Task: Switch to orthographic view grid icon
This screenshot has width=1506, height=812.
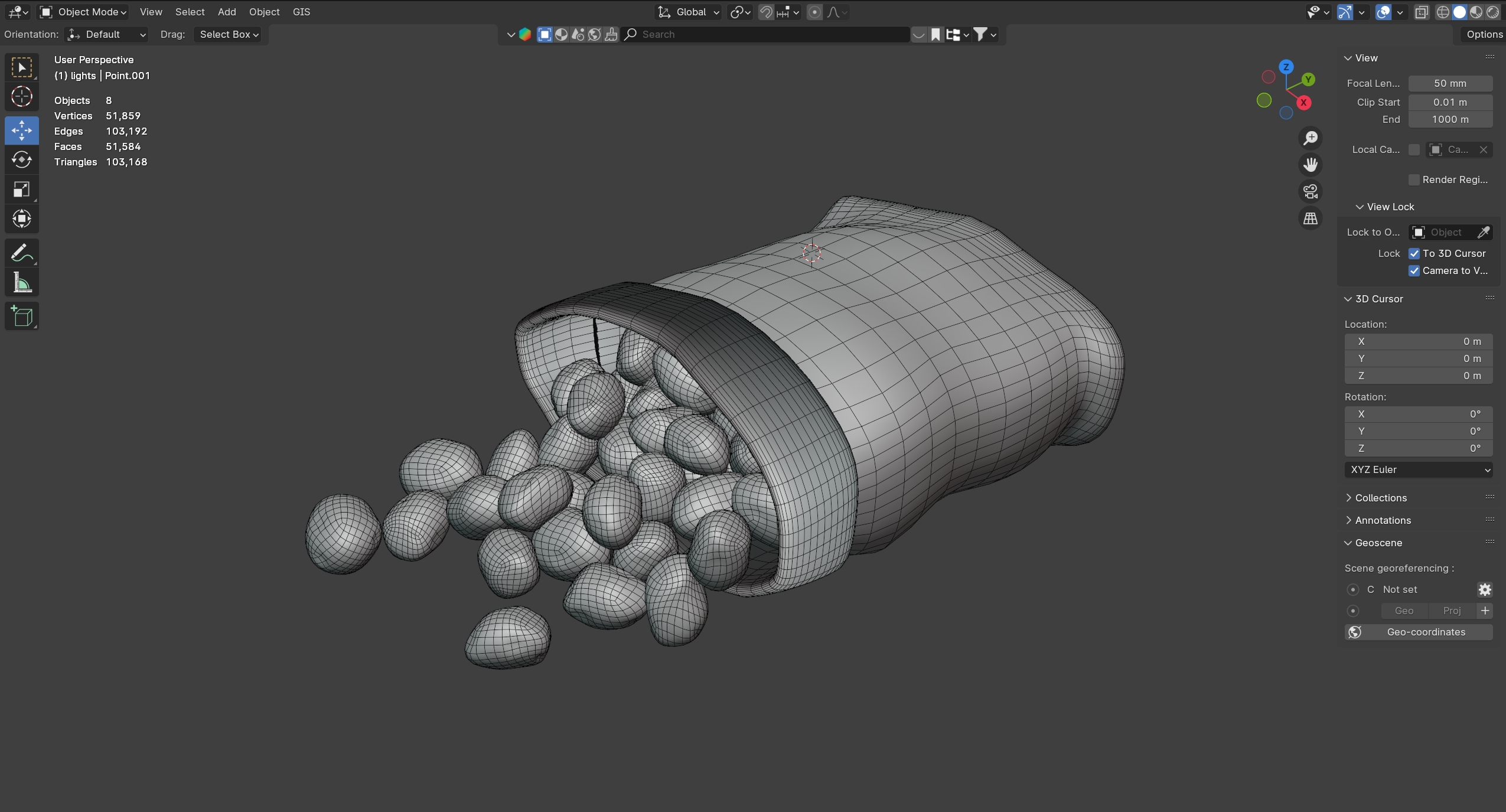Action: coord(1311,219)
